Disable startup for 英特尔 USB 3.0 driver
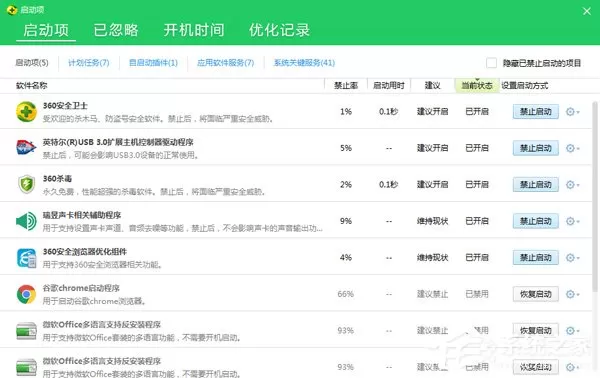The image size is (600, 378). [x=535, y=148]
